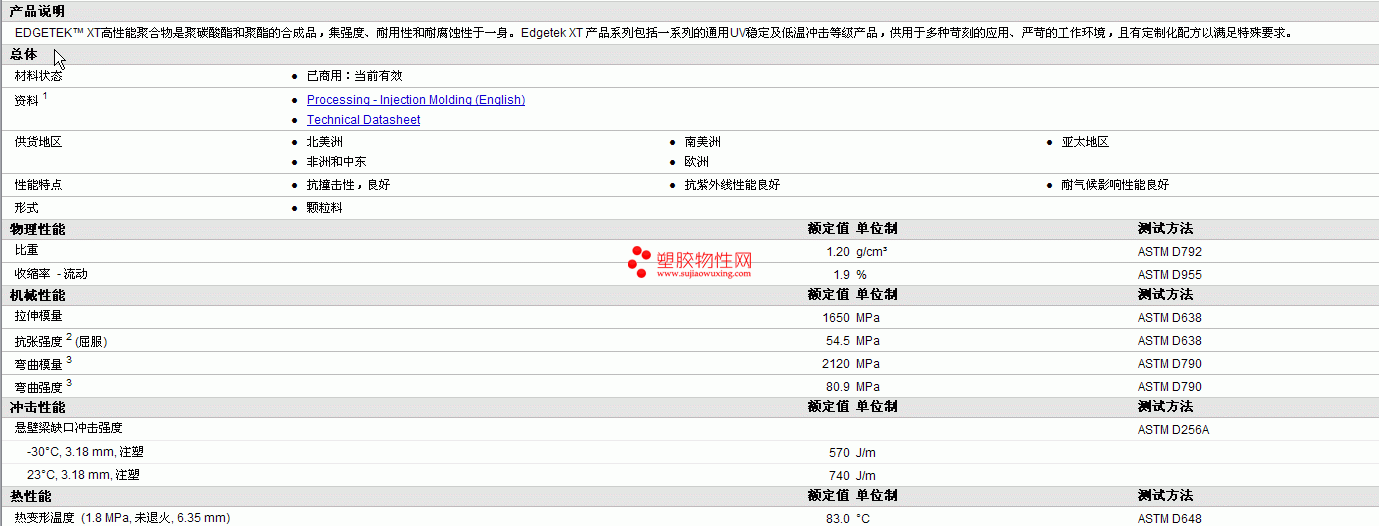The width and height of the screenshot is (1379, 526).
Task: Click the 南美洲 region entry
Action: (703, 142)
